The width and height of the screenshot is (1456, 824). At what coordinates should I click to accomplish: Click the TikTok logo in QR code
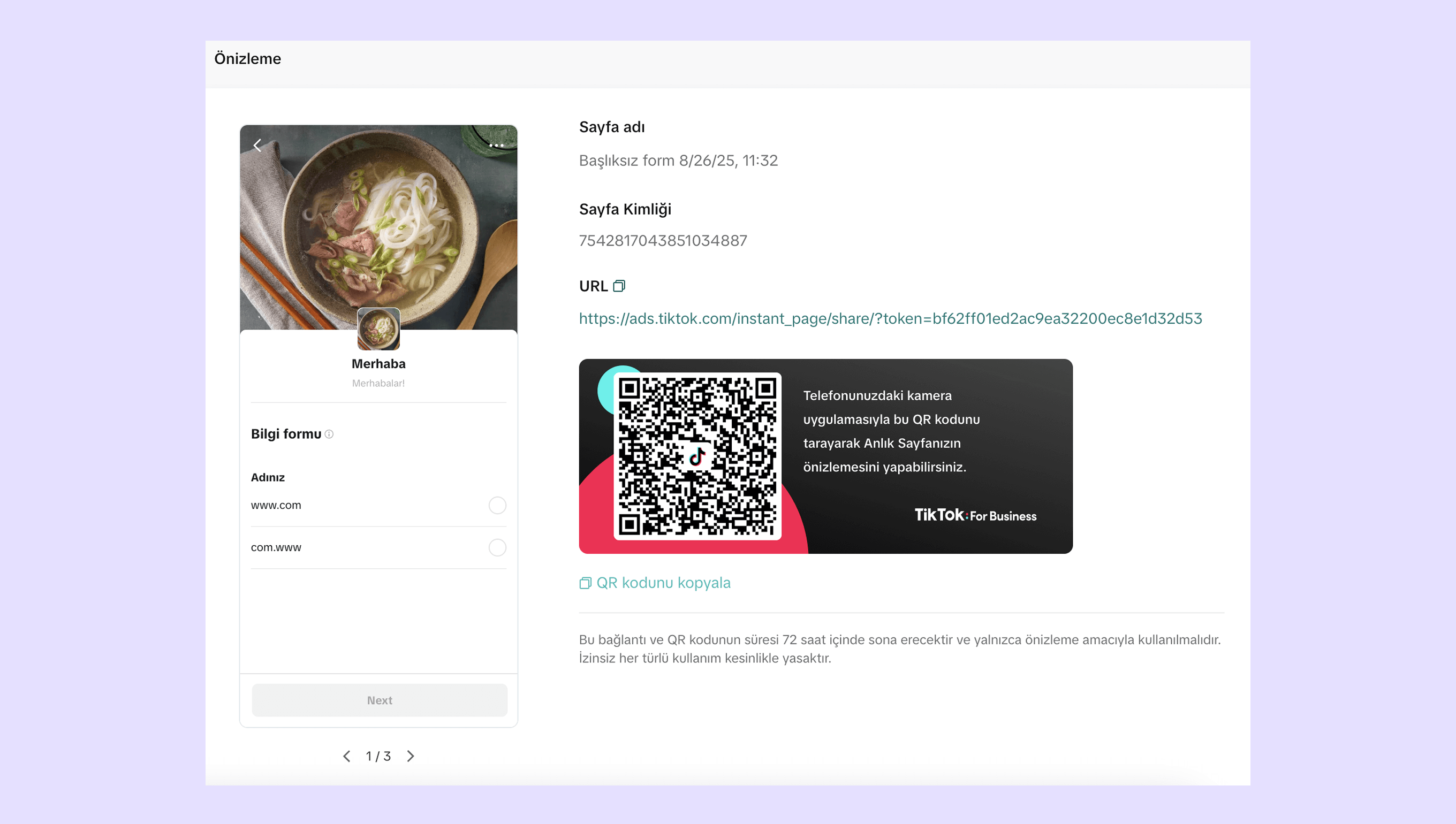point(697,456)
